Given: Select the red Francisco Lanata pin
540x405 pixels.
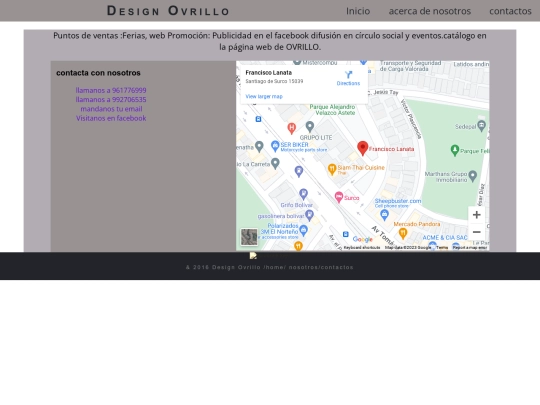Looking at the screenshot, I should [x=362, y=148].
